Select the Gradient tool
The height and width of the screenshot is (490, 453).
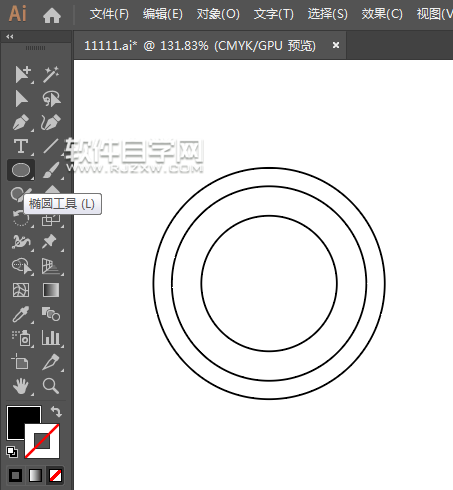click(x=51, y=290)
